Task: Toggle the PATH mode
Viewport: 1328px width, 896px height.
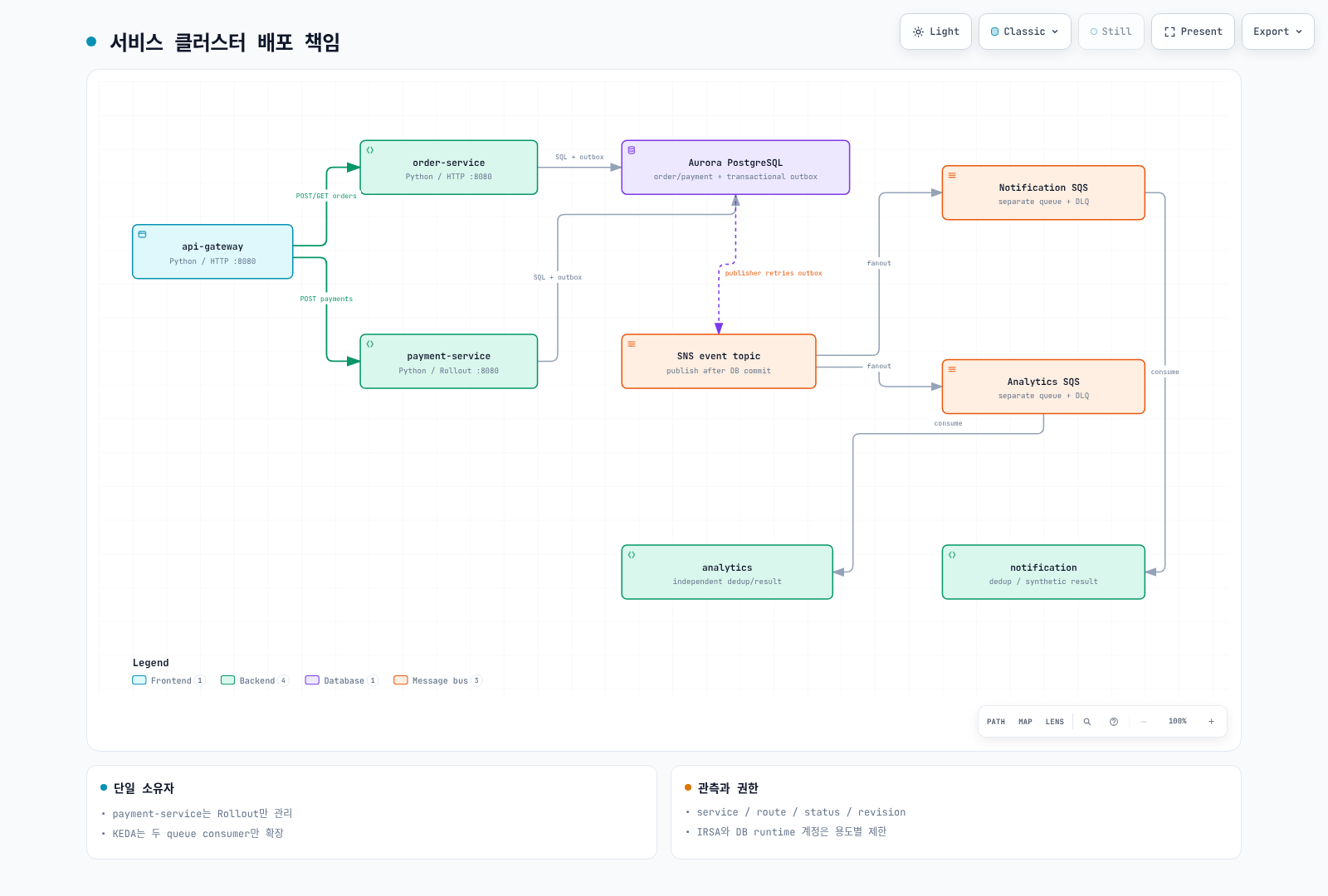Action: [x=996, y=722]
